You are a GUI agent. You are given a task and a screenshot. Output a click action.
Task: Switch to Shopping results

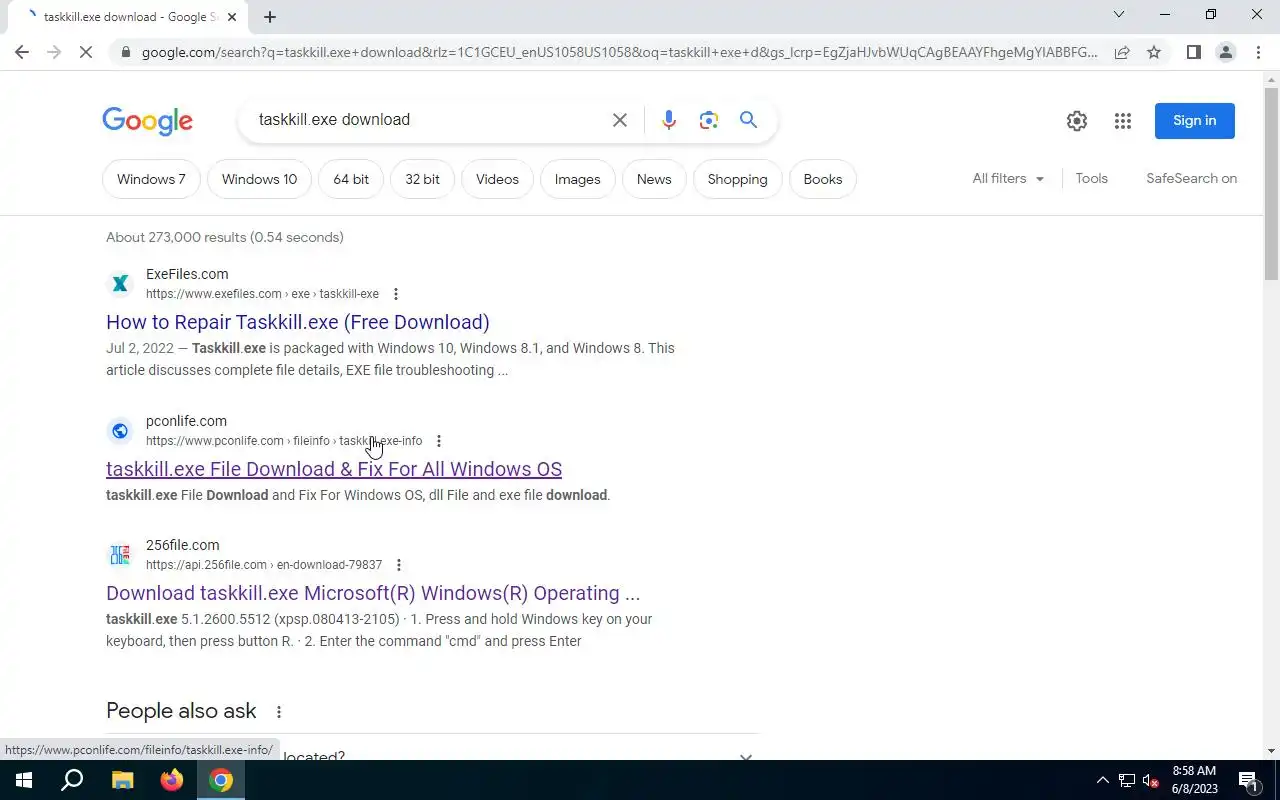point(738,180)
